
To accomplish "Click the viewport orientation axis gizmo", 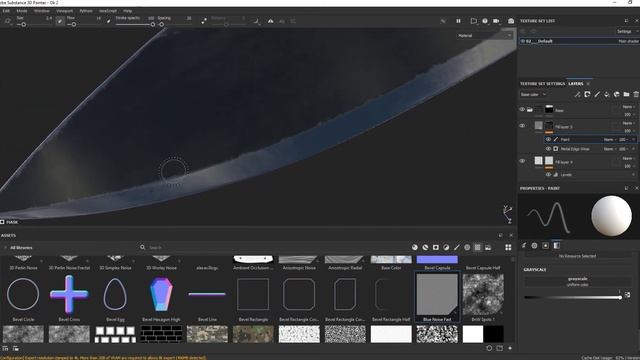I will (x=508, y=214).
